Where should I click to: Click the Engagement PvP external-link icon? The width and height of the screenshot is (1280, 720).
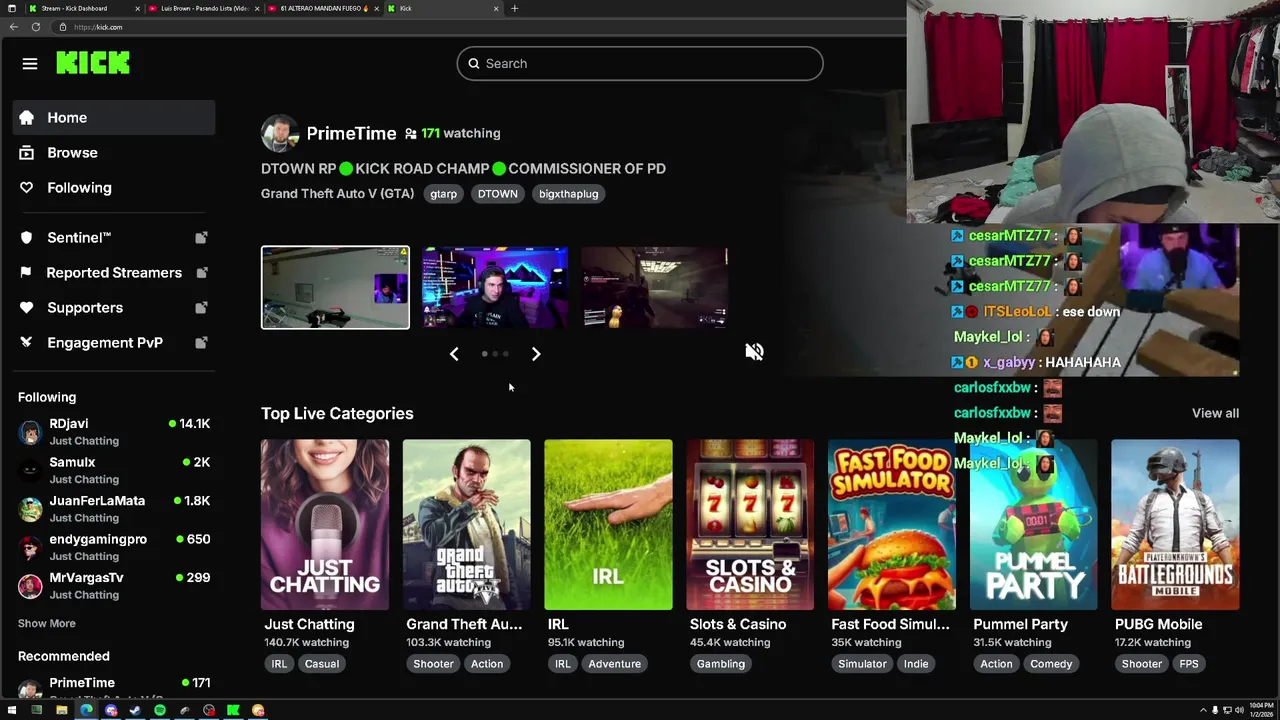coord(201,343)
